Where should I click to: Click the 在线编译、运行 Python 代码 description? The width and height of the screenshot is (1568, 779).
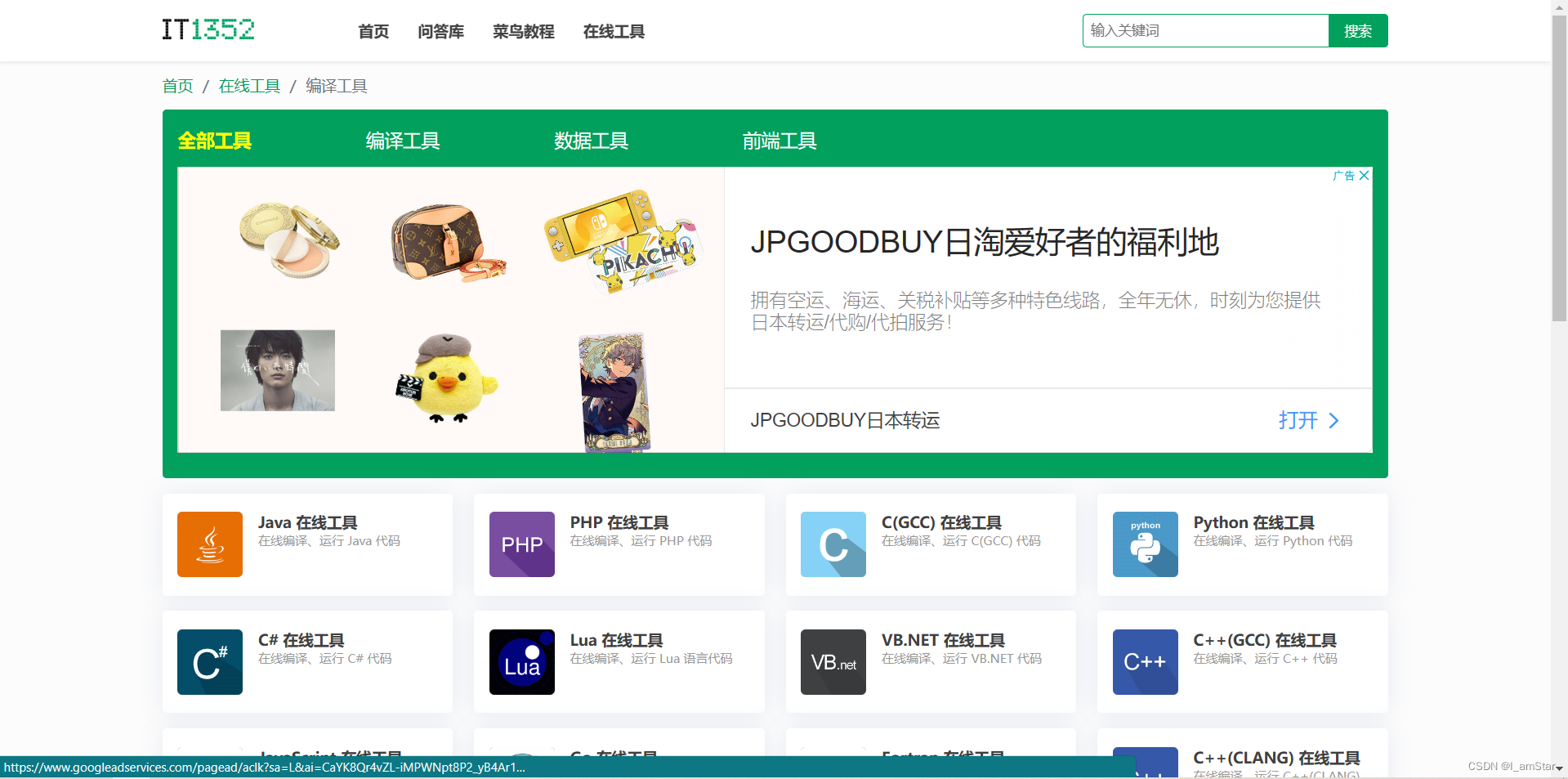point(1273,541)
